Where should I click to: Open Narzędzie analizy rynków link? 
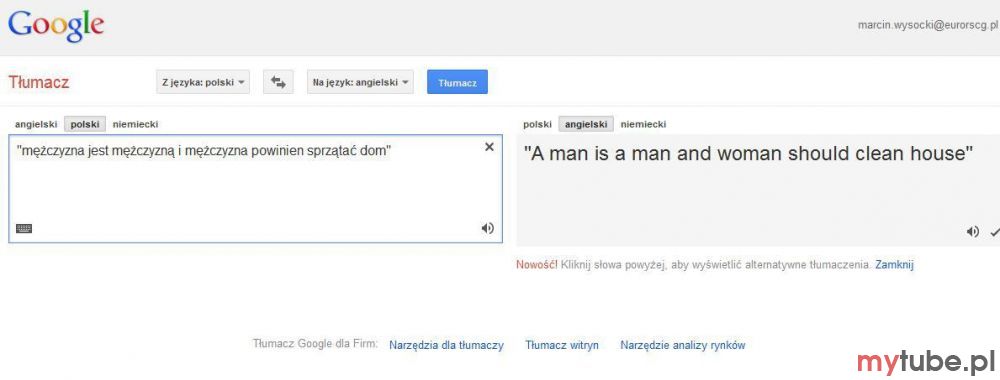(x=682, y=346)
